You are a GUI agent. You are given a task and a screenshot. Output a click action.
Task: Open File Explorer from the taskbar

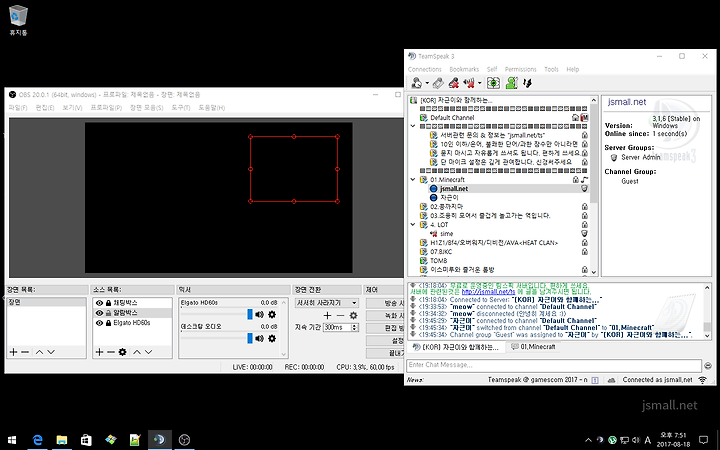click(62, 440)
